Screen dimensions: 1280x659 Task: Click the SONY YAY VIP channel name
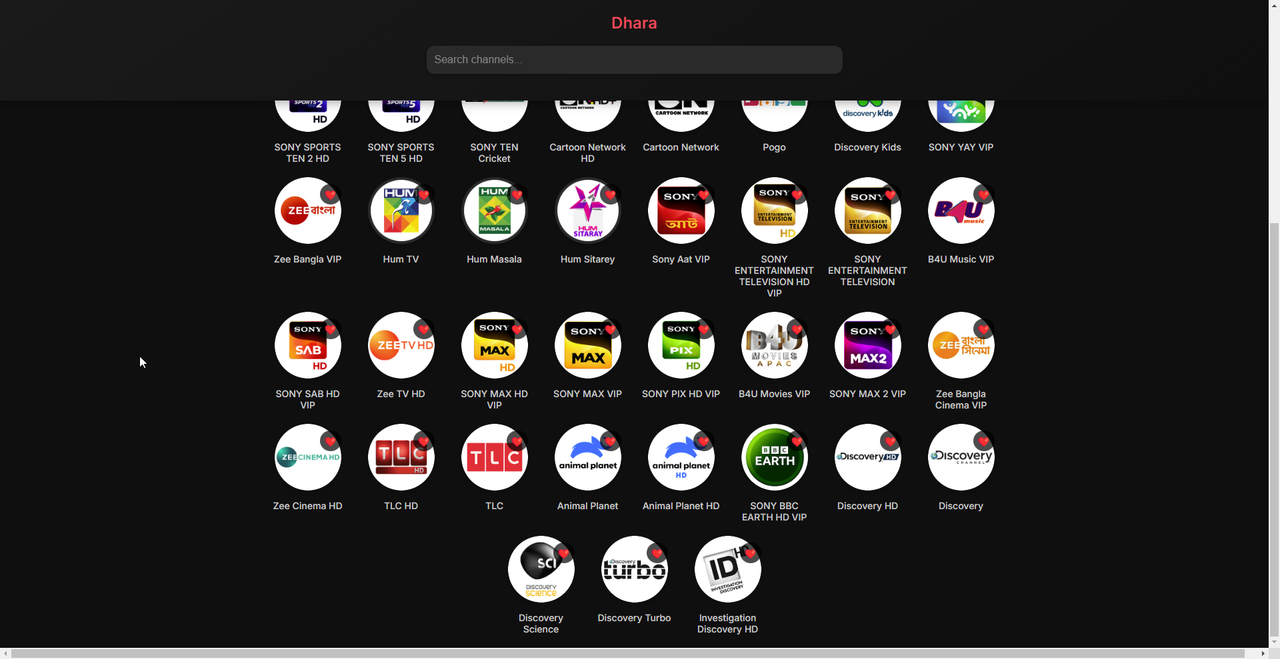(961, 147)
